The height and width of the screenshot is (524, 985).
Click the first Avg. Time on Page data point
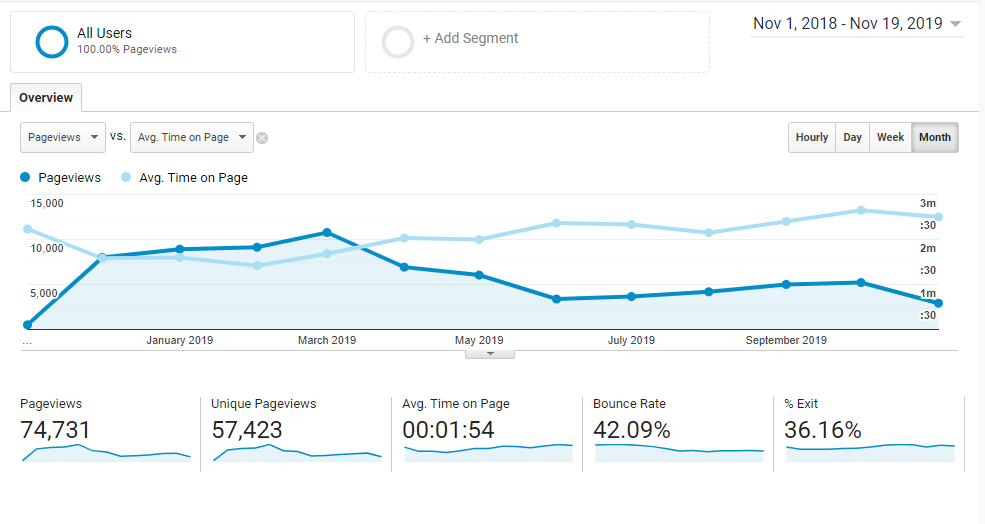[27, 229]
